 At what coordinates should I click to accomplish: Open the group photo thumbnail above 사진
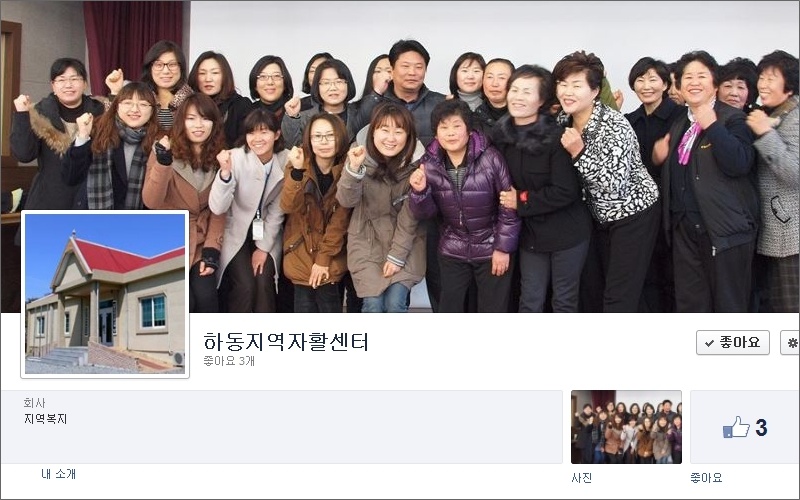coord(626,427)
